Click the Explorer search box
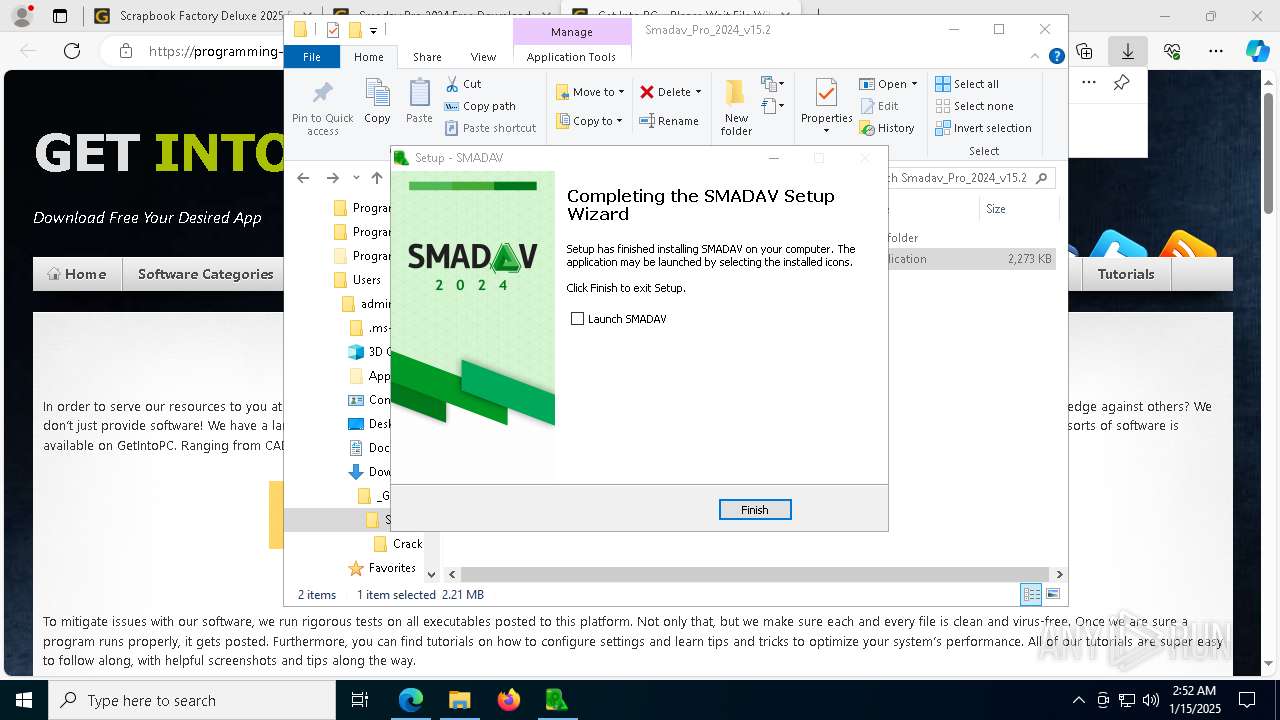Viewport: 1280px width, 720px height. [970, 178]
